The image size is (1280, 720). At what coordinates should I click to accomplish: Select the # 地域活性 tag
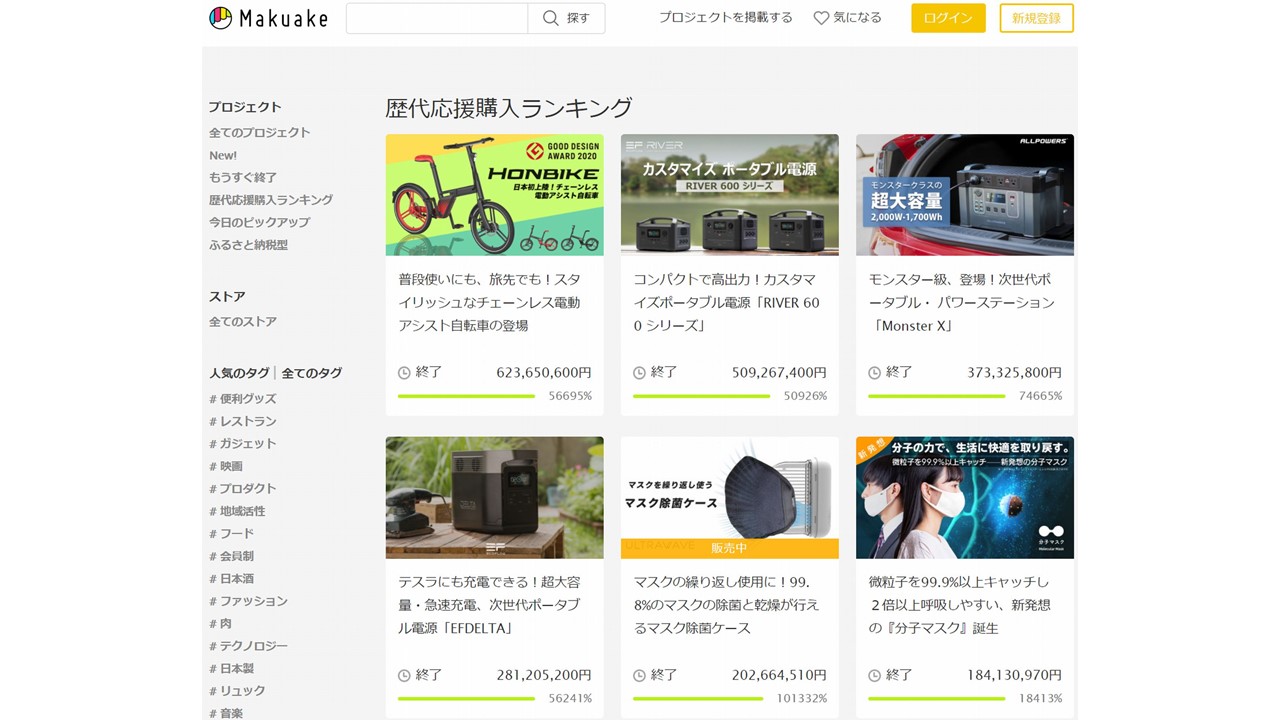[237, 511]
